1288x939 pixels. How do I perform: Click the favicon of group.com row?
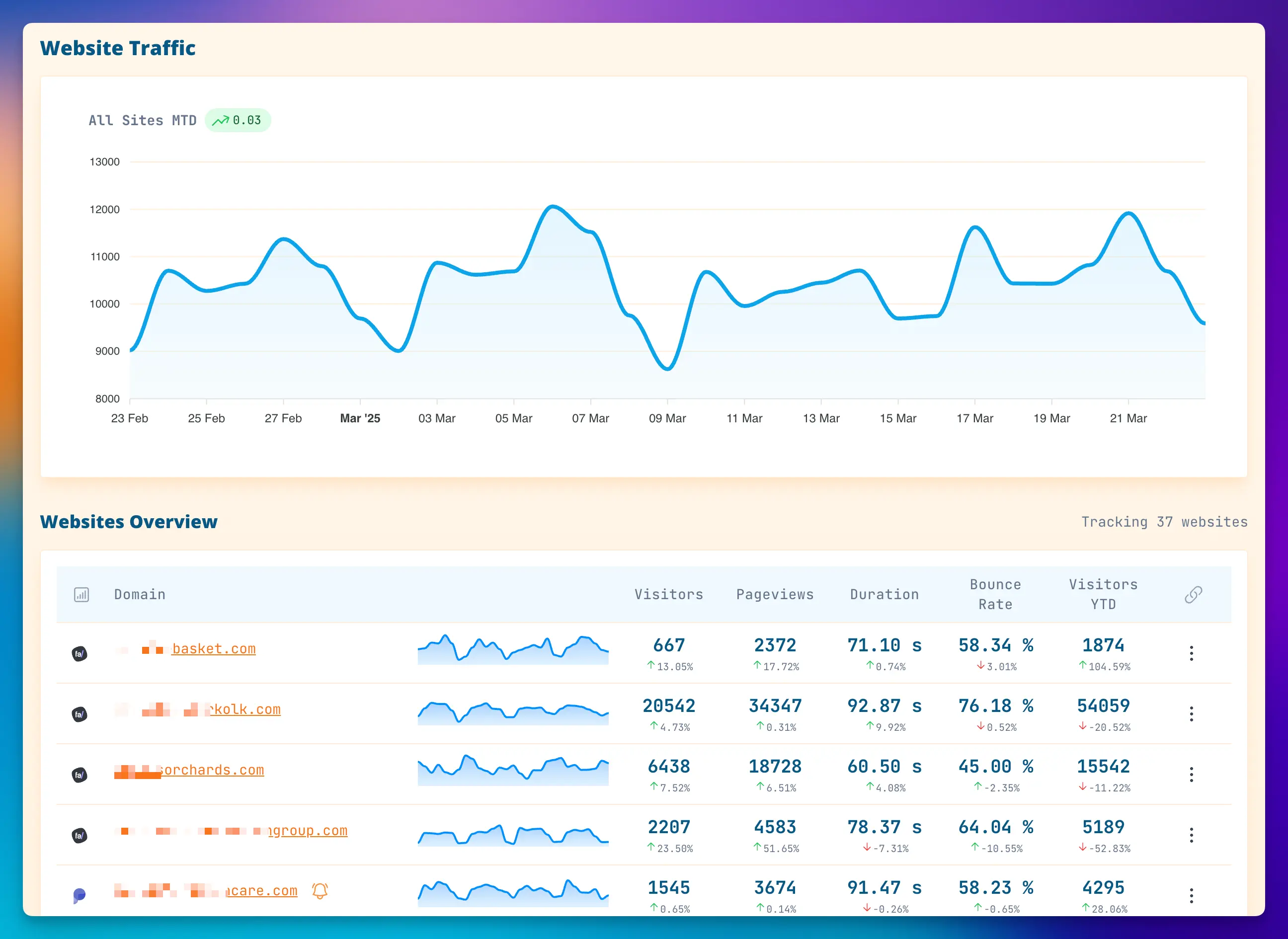(80, 835)
